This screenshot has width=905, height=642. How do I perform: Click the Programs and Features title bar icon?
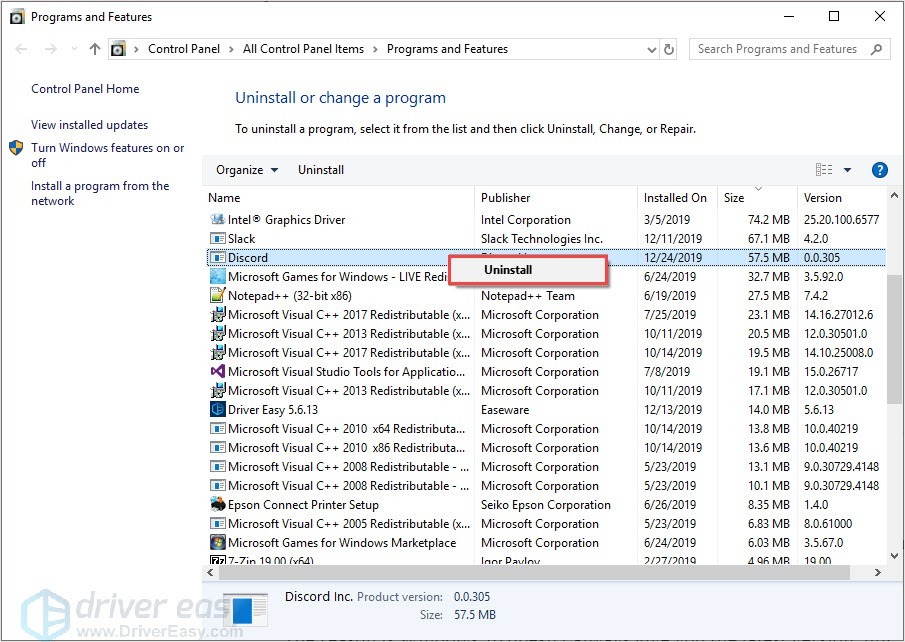click(17, 17)
